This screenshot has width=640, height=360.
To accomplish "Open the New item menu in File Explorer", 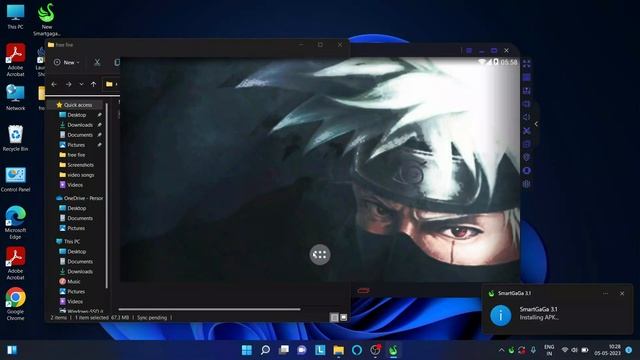I will tap(67, 62).
